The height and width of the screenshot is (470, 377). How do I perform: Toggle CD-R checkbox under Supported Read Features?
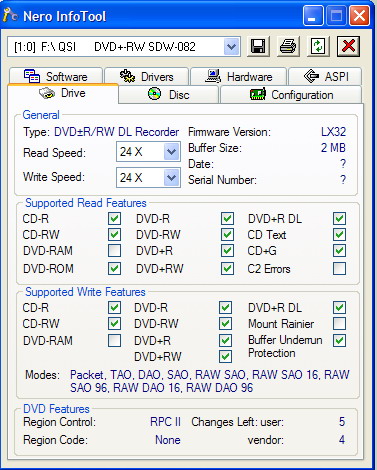click(114, 219)
